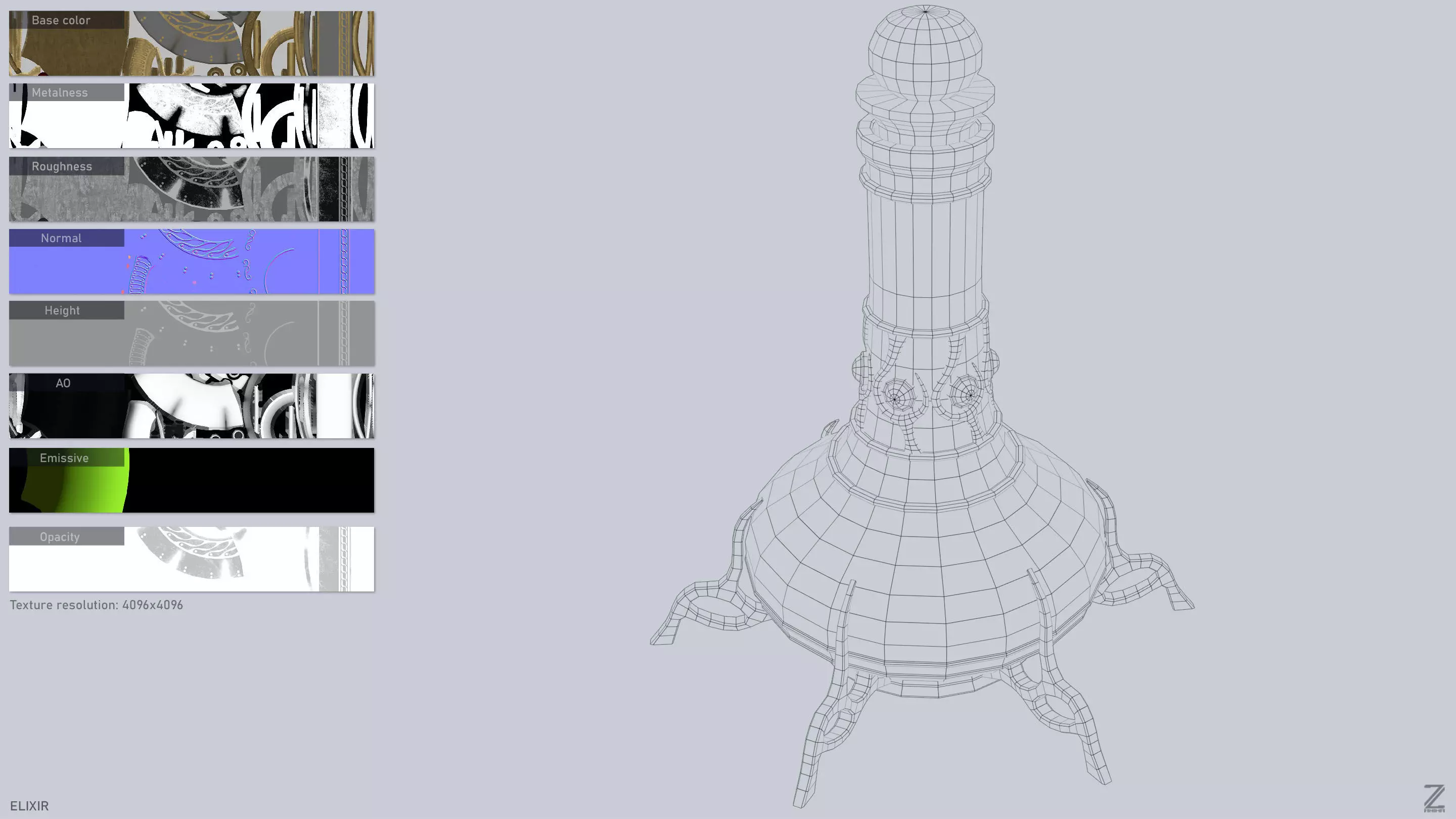Click the Texture resolution 4096x4096 text
The width and height of the screenshot is (1456, 819).
96,605
